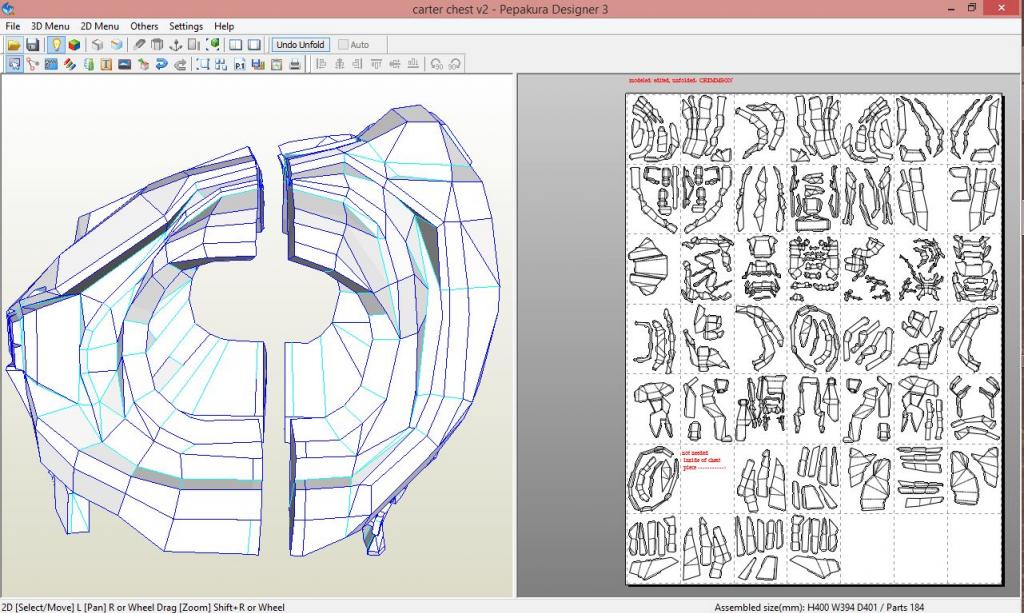The height and width of the screenshot is (613, 1024).
Task: Click the rotate 90 clockwise icon
Action: coord(455,64)
